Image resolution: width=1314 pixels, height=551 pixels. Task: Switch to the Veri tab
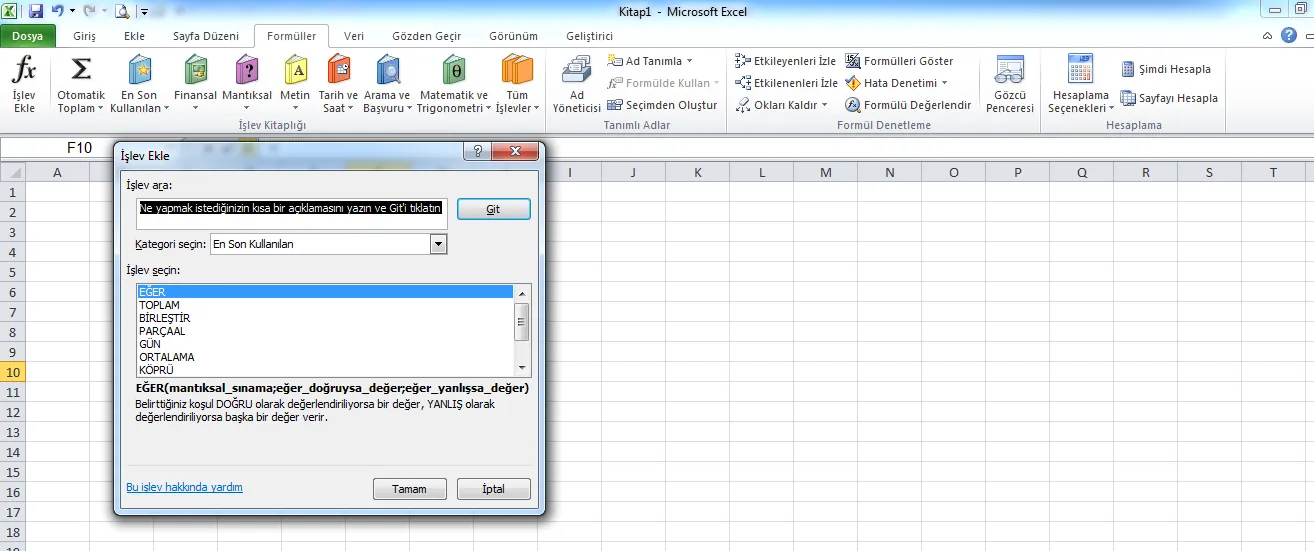354,36
